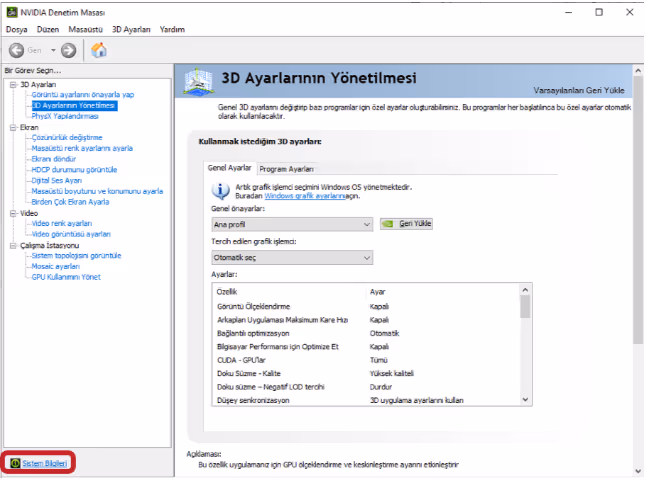Viewport: 646px width, 480px height.
Task: Select Ekranı döndür
Action: (x=54, y=159)
